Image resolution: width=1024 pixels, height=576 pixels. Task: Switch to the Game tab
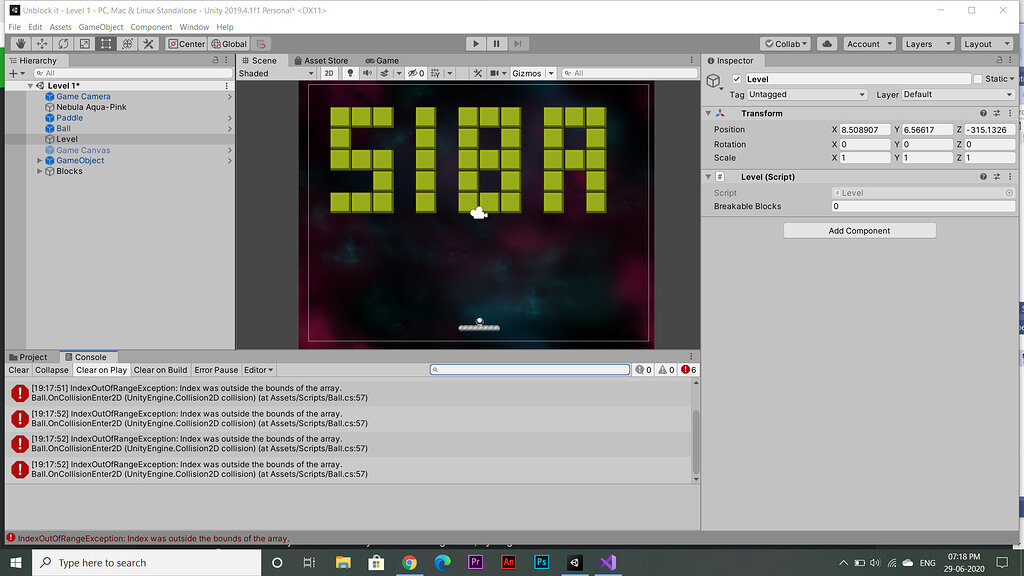(x=383, y=60)
